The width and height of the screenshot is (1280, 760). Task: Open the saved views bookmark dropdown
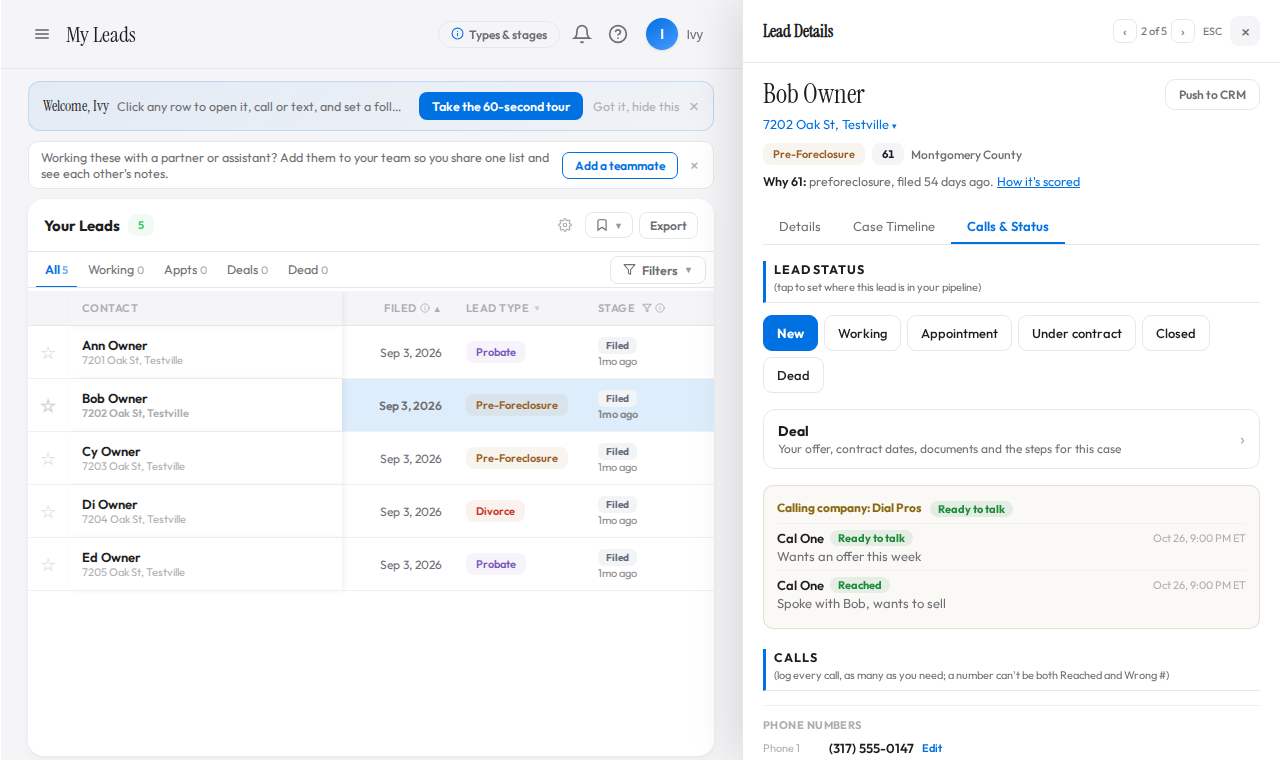click(x=609, y=225)
